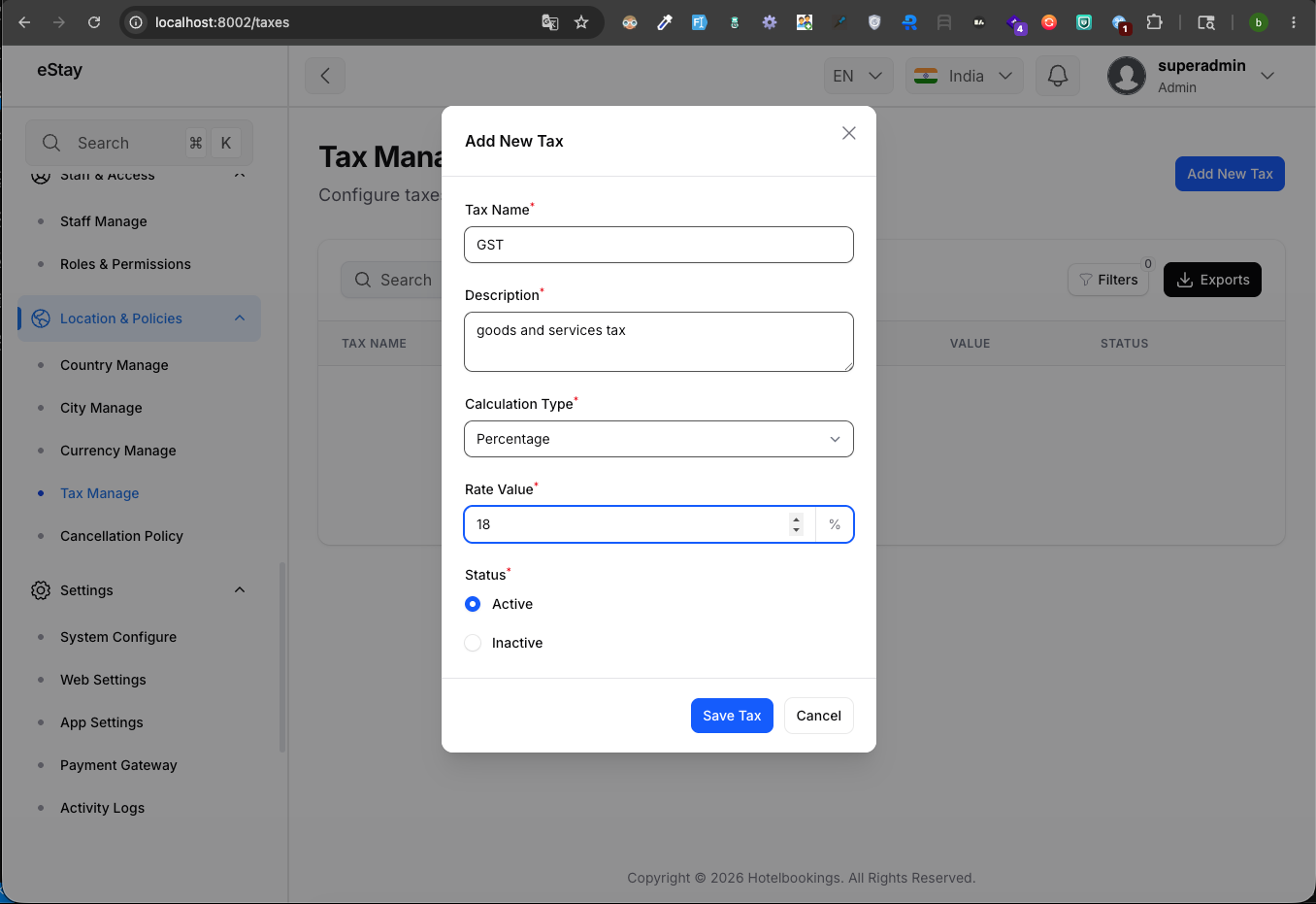Viewport: 1316px width, 904px height.
Task: Select the Active status radio button
Action: (x=473, y=604)
